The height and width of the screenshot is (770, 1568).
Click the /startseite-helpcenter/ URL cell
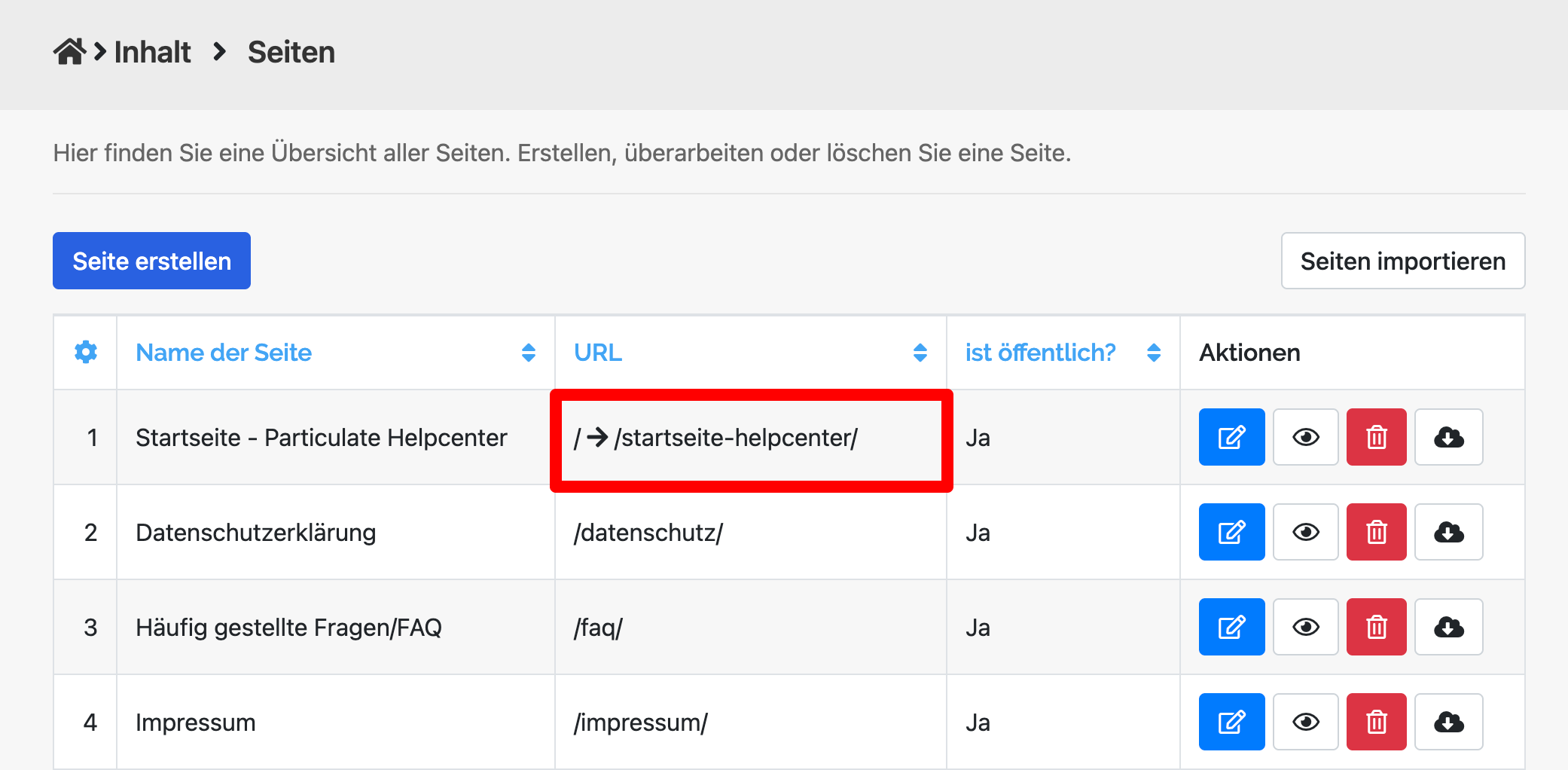point(735,438)
